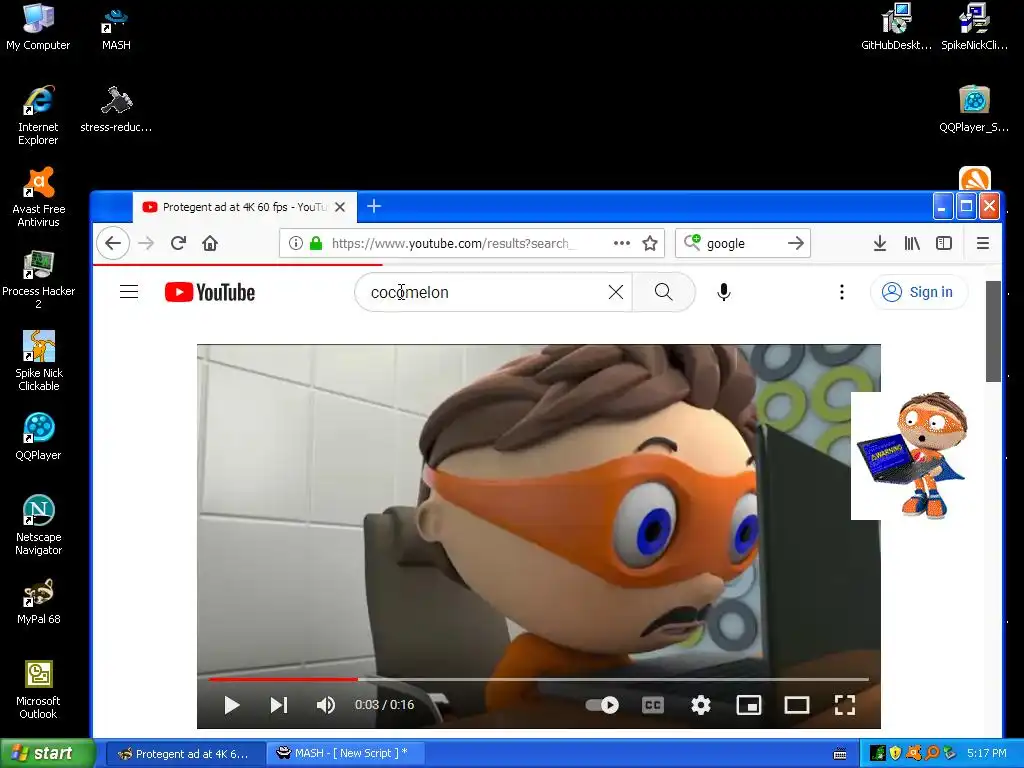Open Netscape Navigator shortcut
This screenshot has height=768, width=1024.
point(39,525)
